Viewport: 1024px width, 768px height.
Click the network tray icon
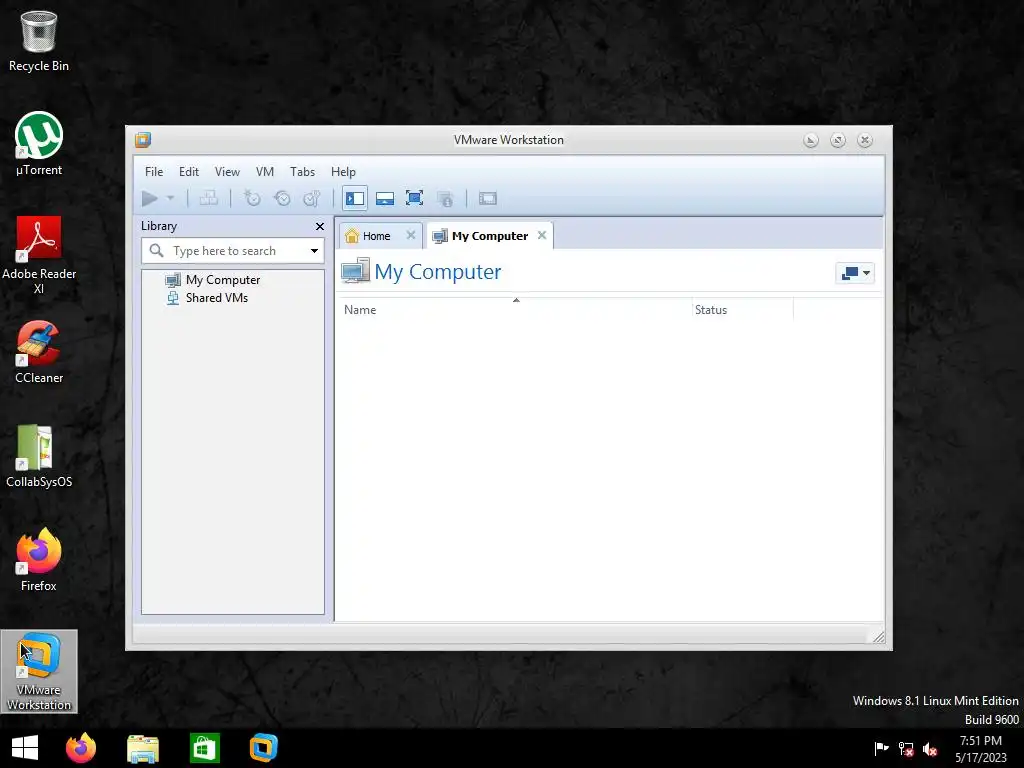[906, 749]
